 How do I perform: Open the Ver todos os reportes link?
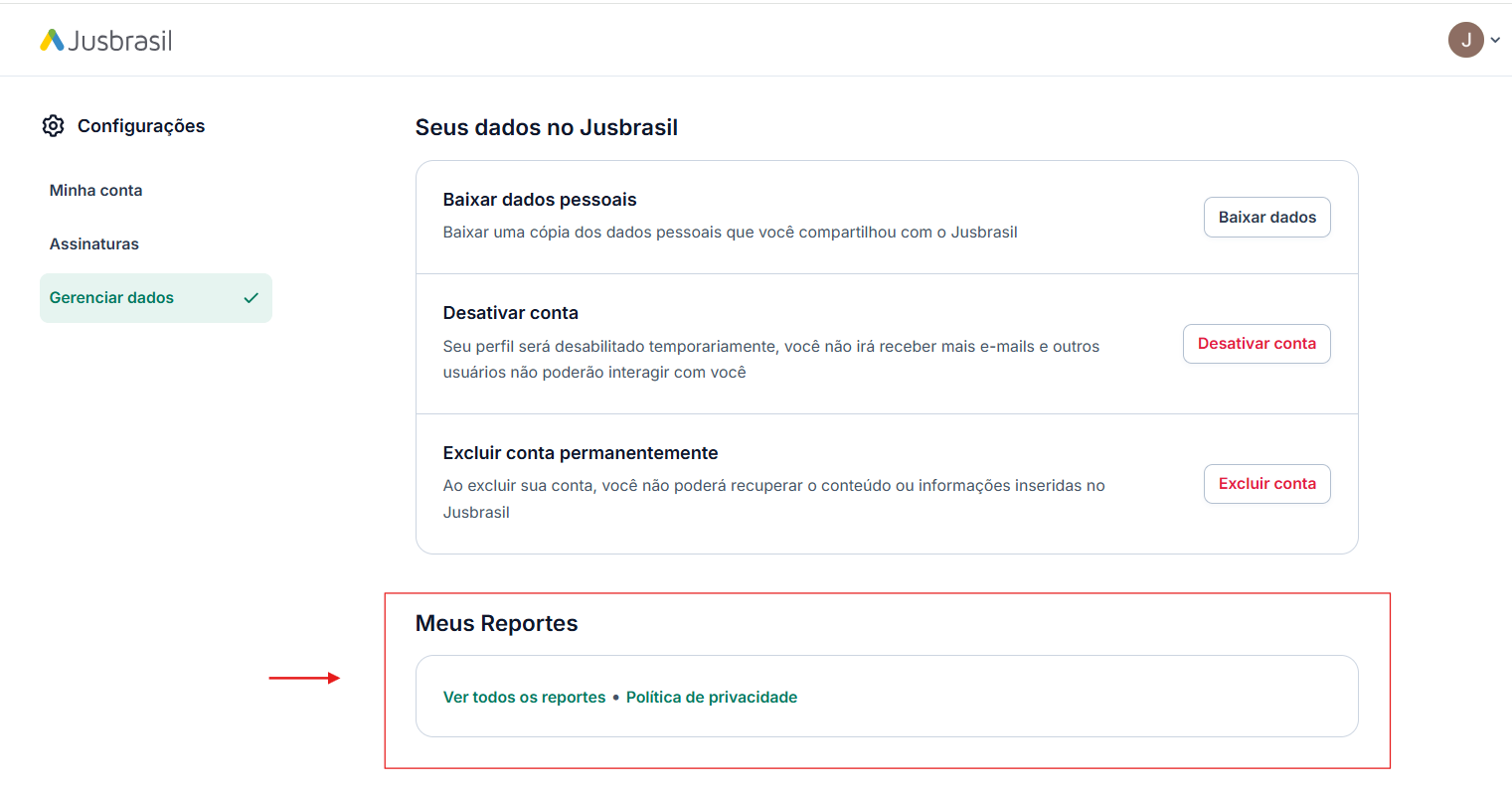click(x=525, y=698)
